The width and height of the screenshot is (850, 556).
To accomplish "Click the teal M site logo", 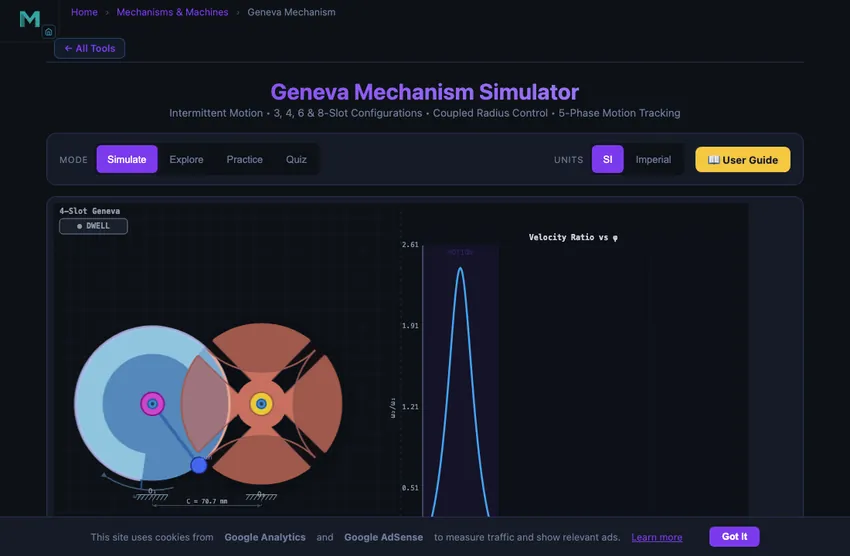I will tap(29, 19).
